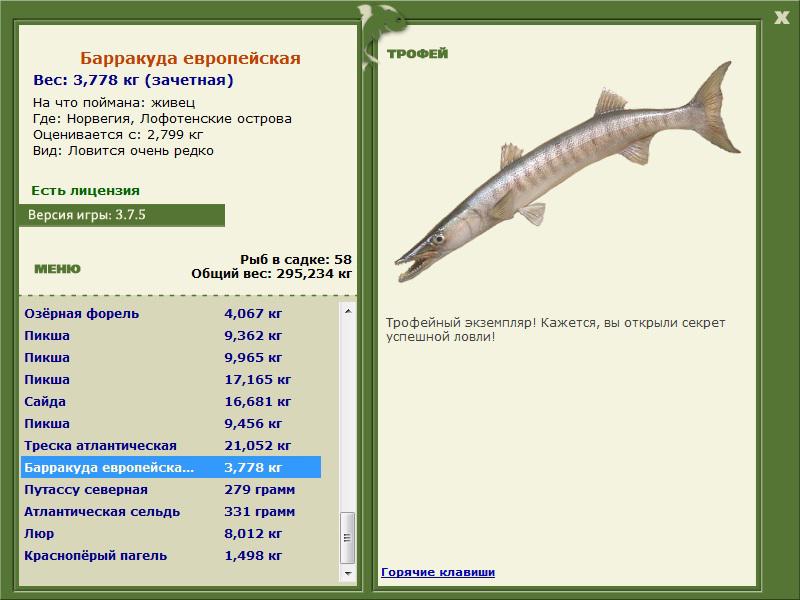Close the fish keepnet window

pos(781,18)
